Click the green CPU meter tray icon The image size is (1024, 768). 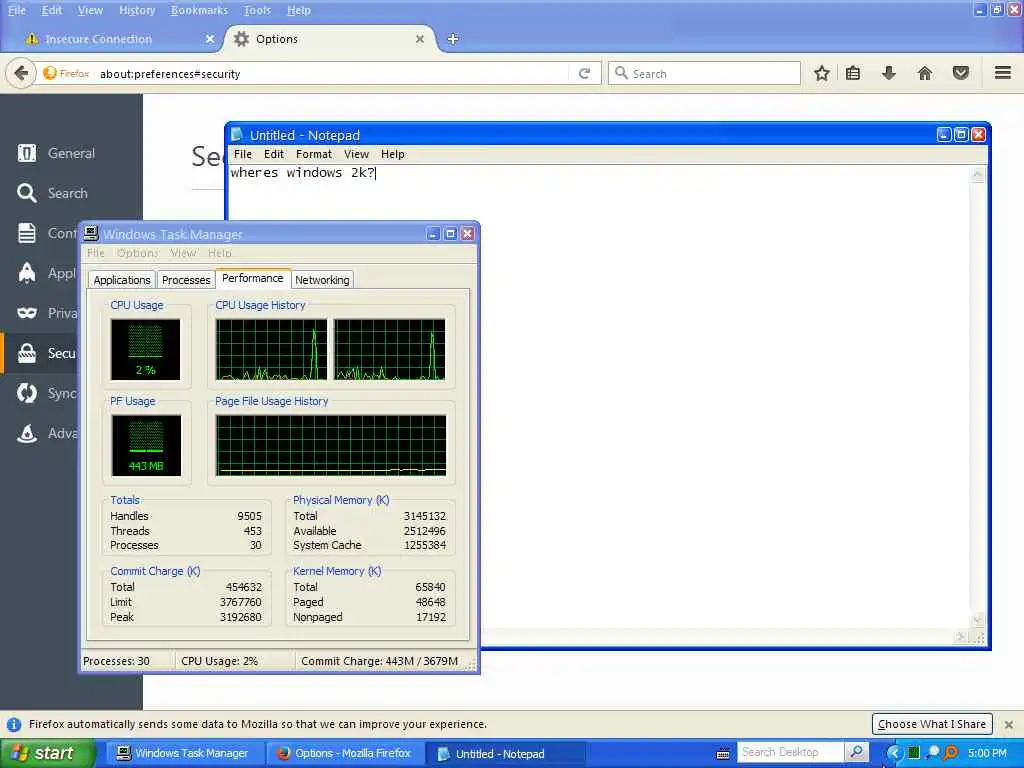click(x=914, y=753)
